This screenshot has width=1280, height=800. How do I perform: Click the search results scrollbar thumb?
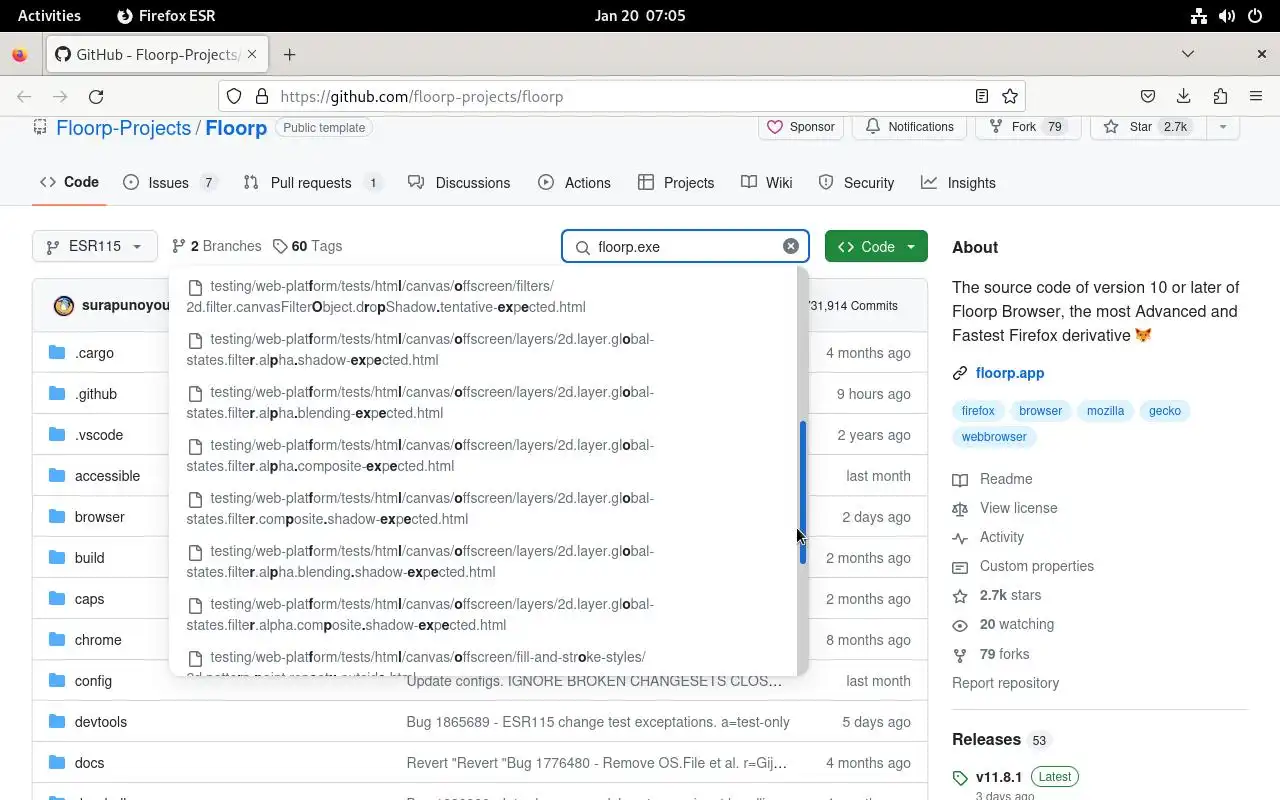(802, 492)
